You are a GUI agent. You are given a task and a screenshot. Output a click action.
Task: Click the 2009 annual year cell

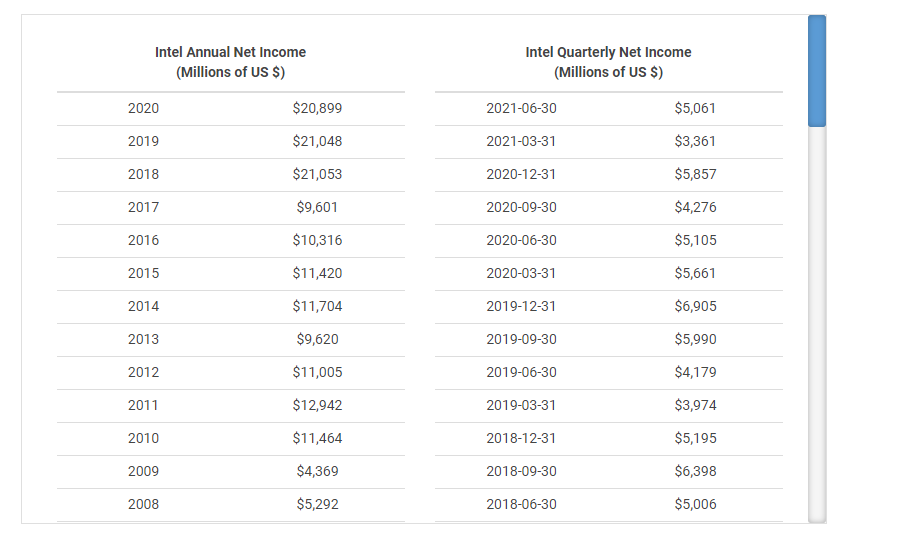(x=143, y=471)
